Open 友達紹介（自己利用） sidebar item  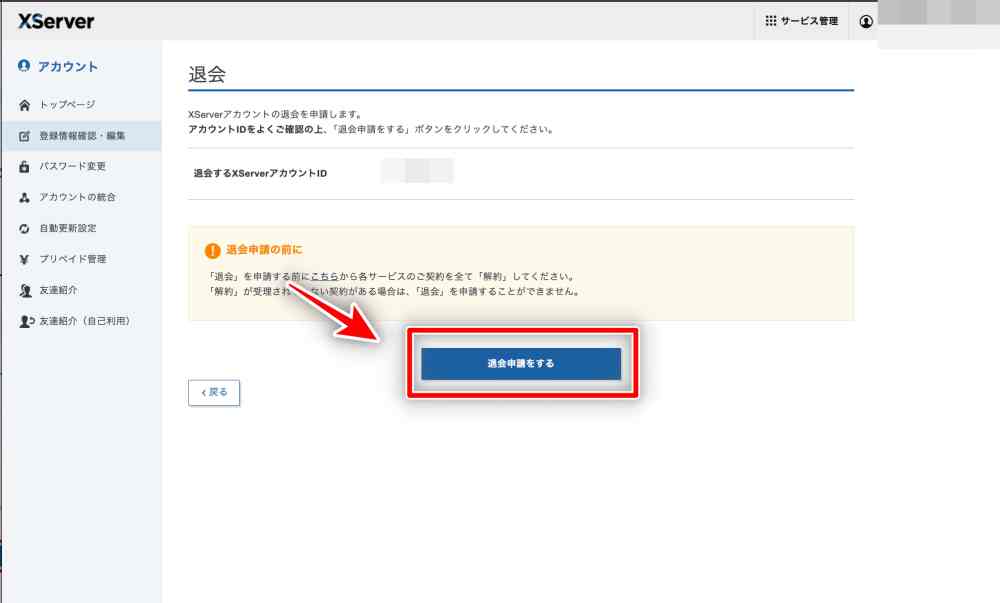click(84, 322)
